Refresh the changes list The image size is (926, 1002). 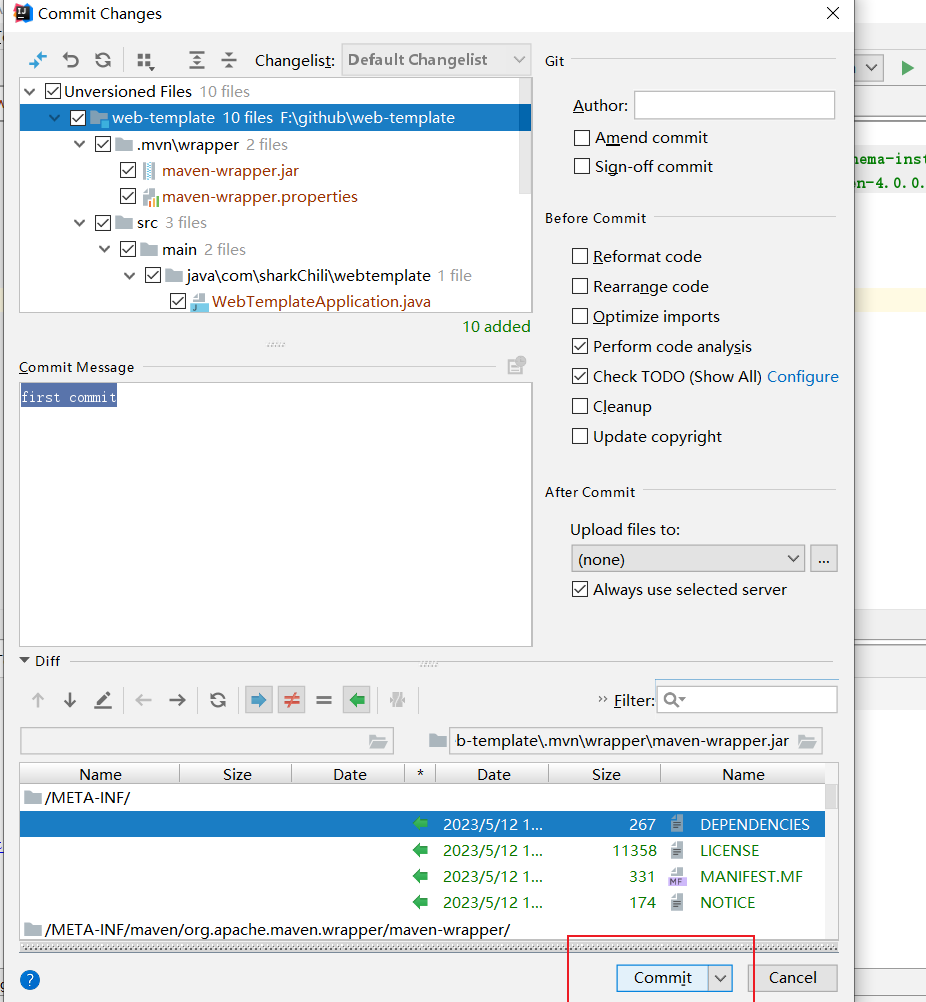point(103,60)
